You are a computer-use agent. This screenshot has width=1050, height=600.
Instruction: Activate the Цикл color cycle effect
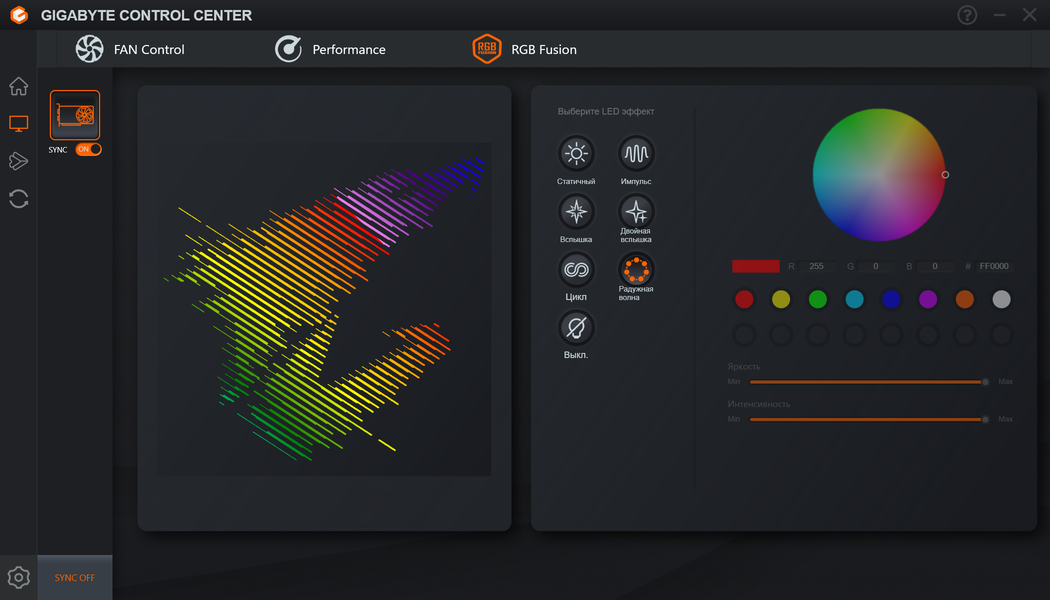(576, 270)
